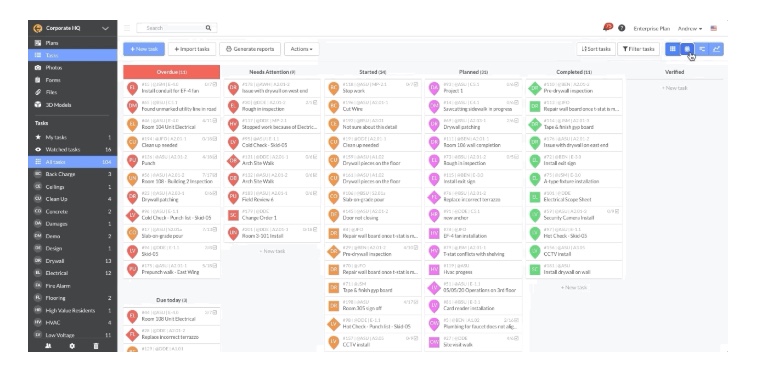Click the Started column header

(x=373, y=72)
